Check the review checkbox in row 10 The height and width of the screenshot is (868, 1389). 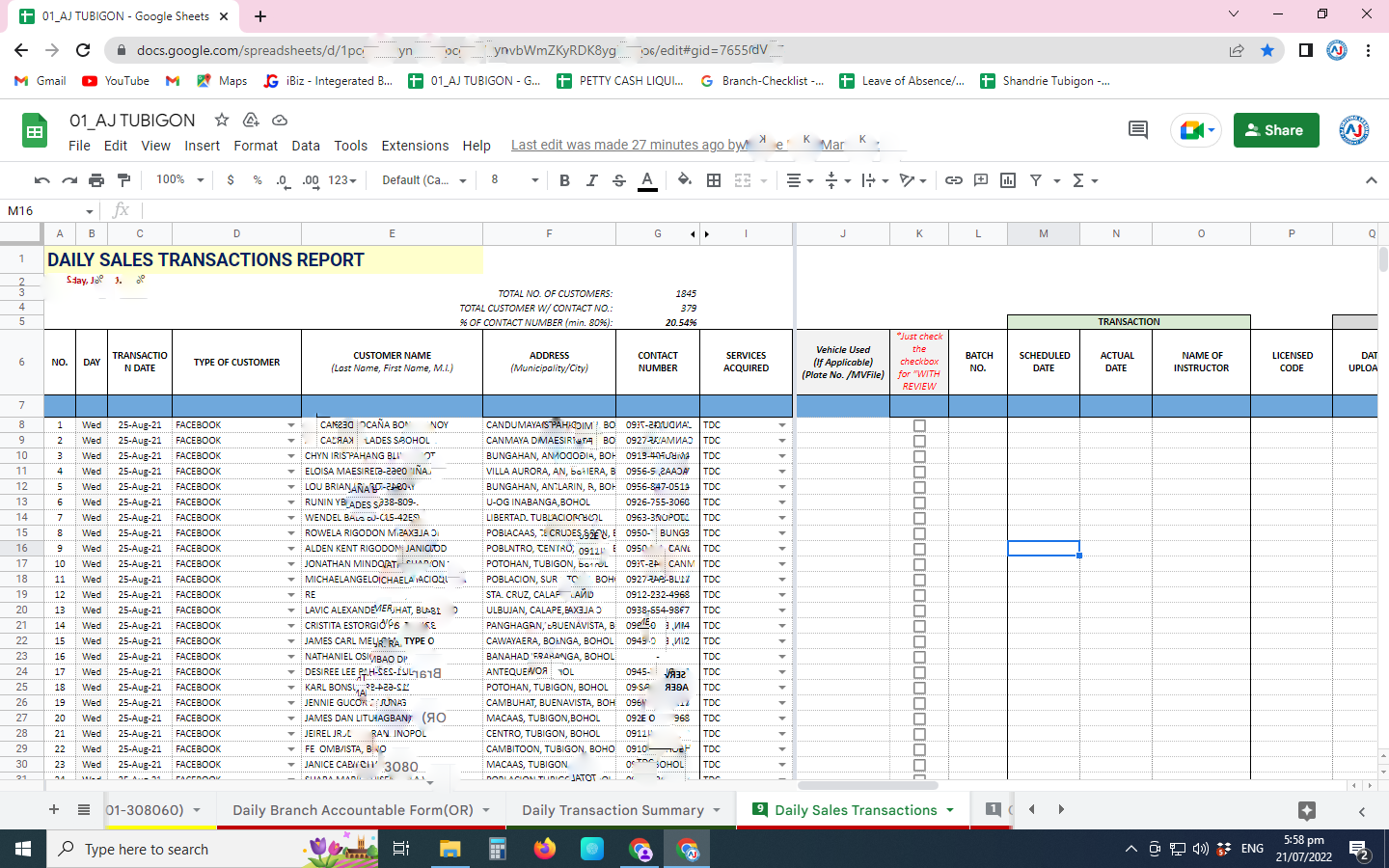click(x=919, y=456)
